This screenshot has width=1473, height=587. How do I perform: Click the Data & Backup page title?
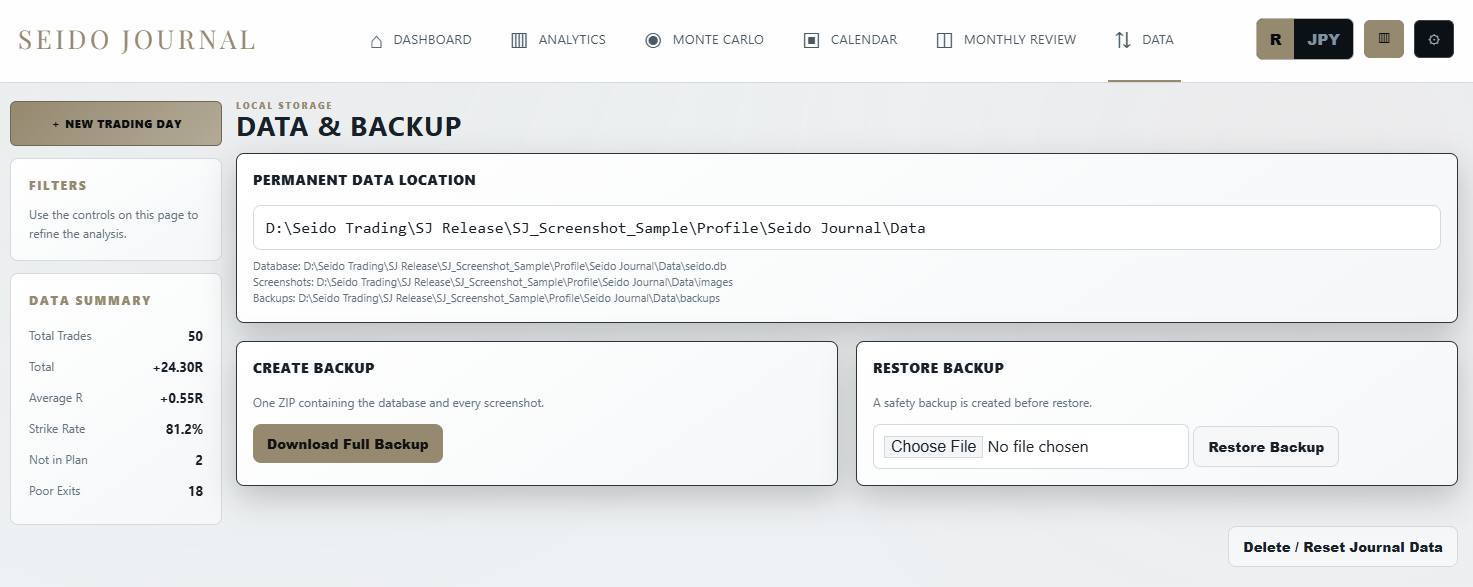(349, 127)
